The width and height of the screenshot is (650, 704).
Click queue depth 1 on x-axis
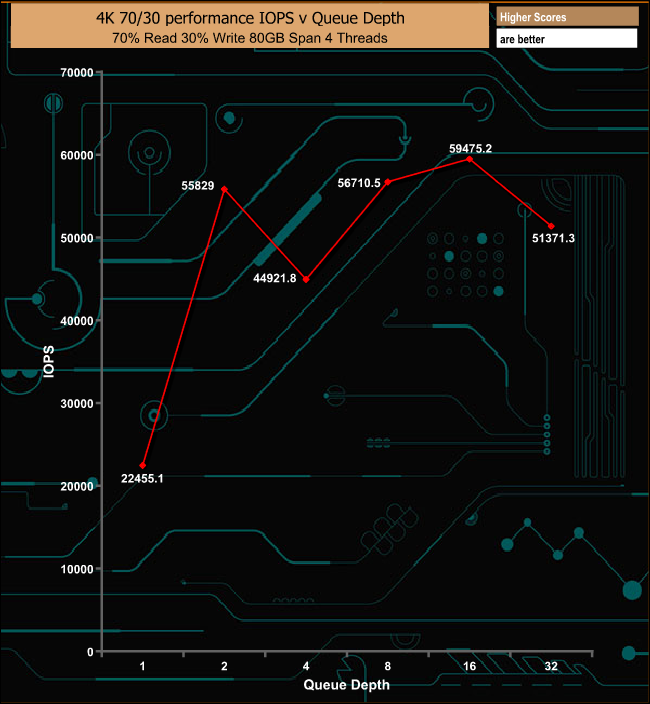tap(143, 666)
